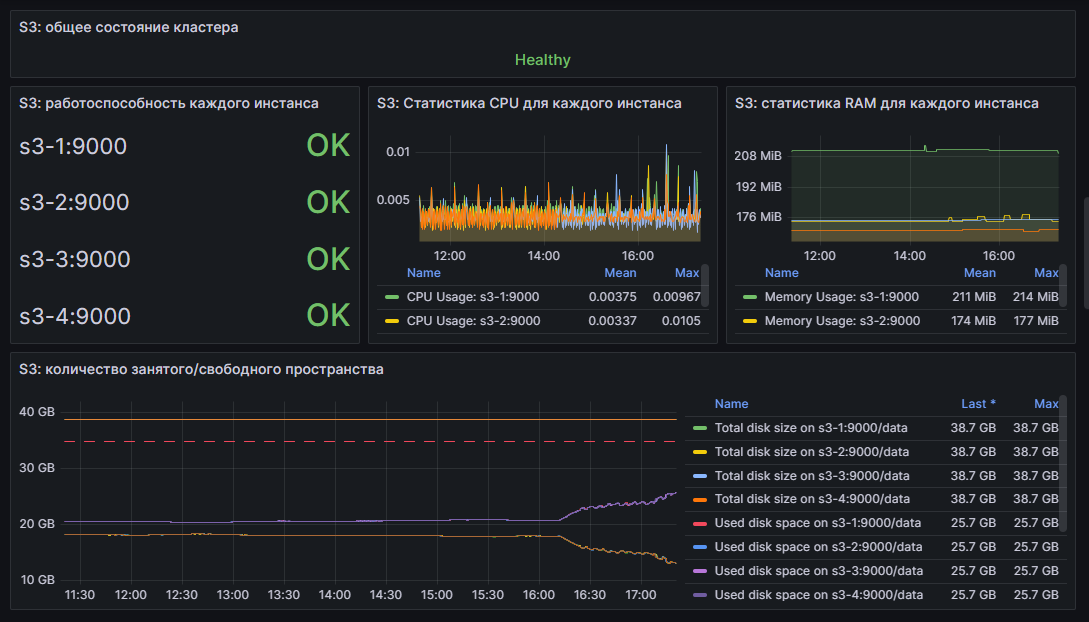Sort the disk space legend by Last * column
The image size is (1089, 622).
(x=978, y=404)
